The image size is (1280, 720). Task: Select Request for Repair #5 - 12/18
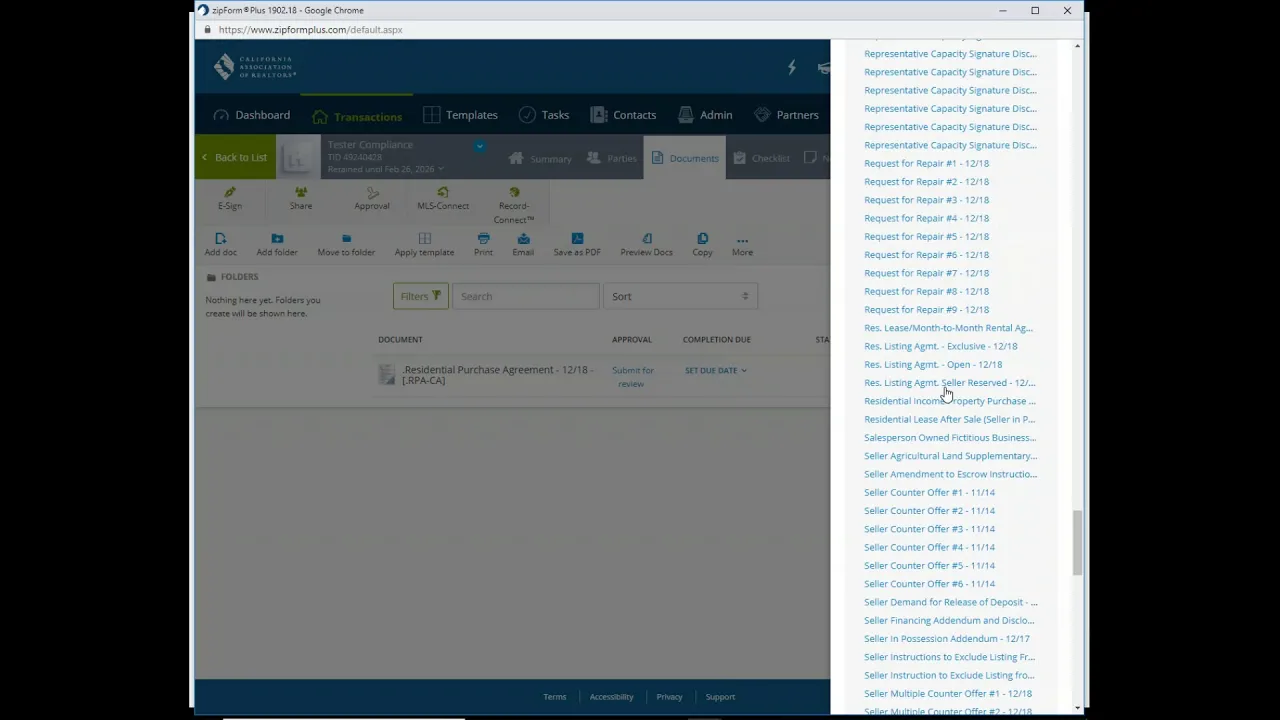coord(926,236)
